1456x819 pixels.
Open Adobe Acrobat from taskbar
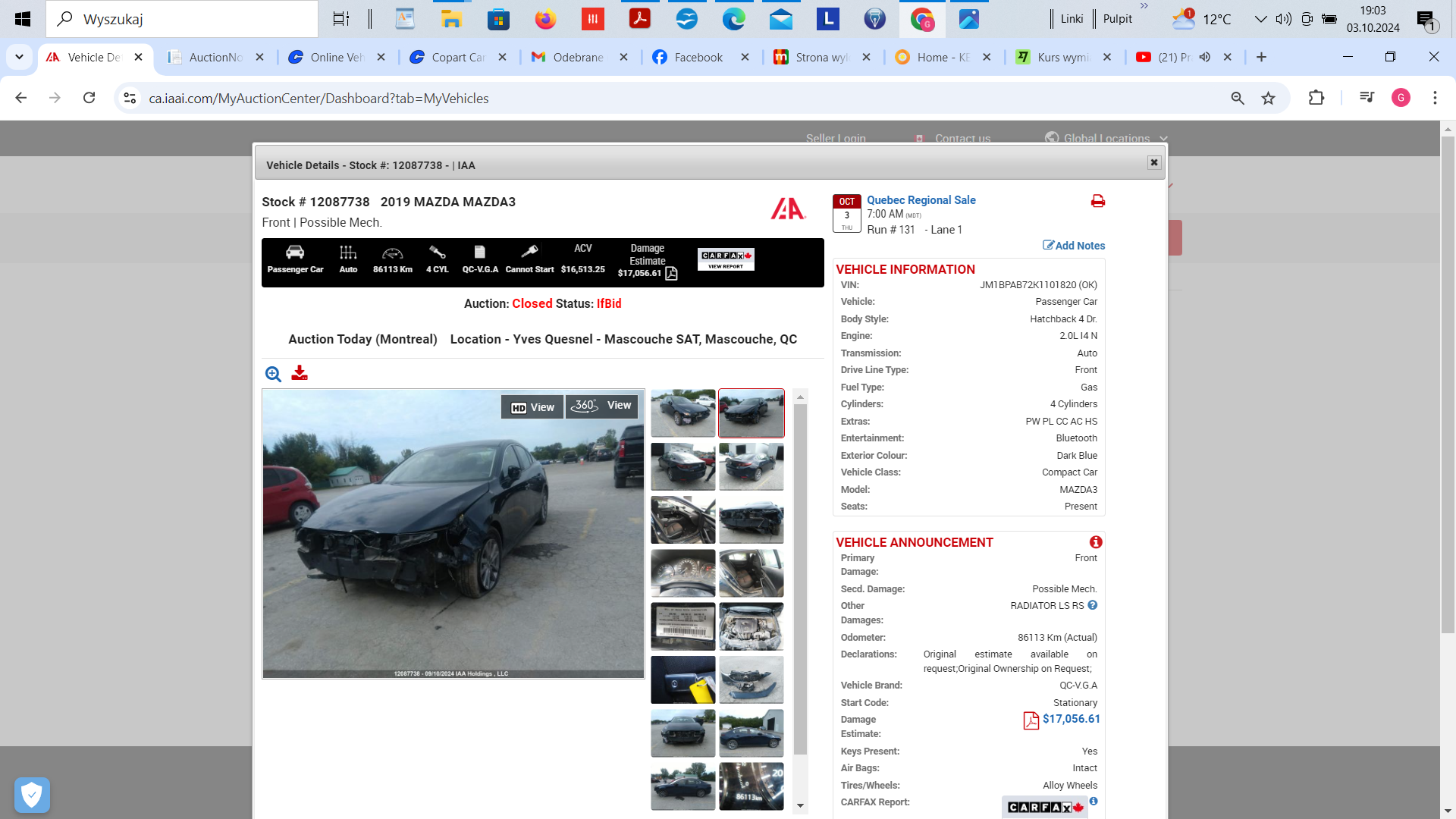click(639, 19)
